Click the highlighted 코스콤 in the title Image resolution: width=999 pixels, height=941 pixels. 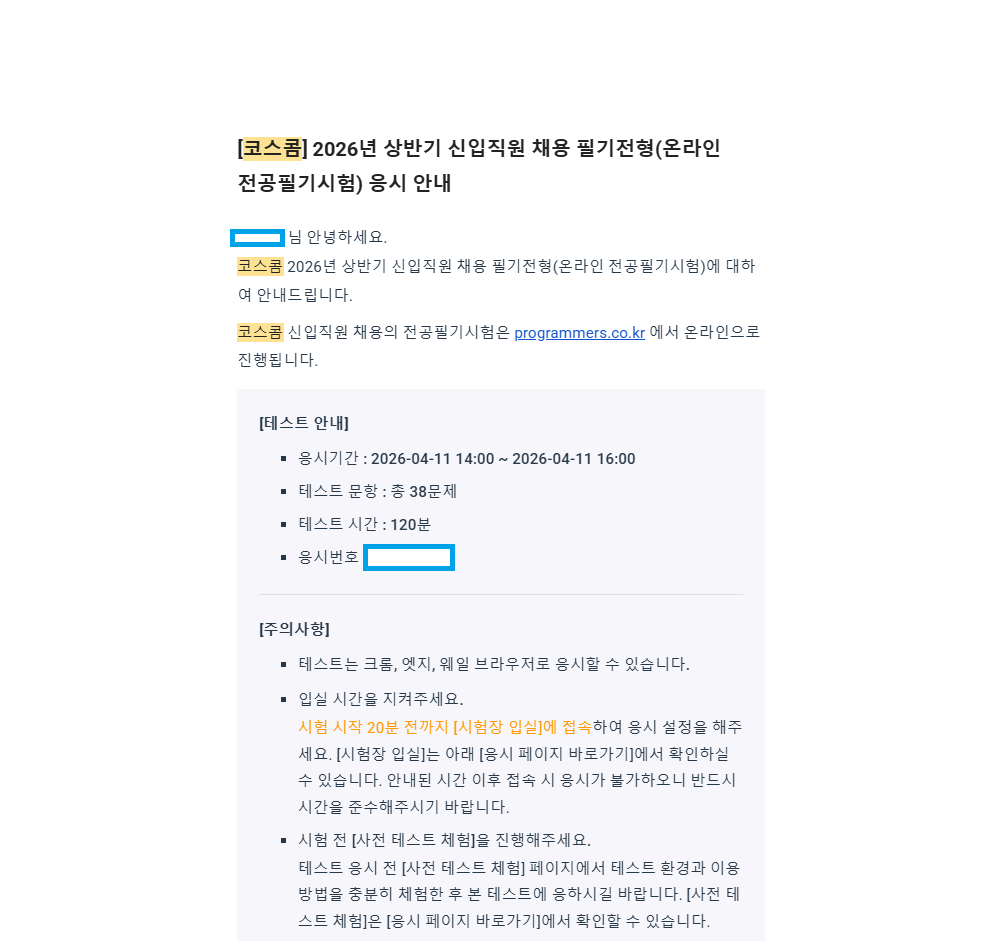tap(272, 148)
